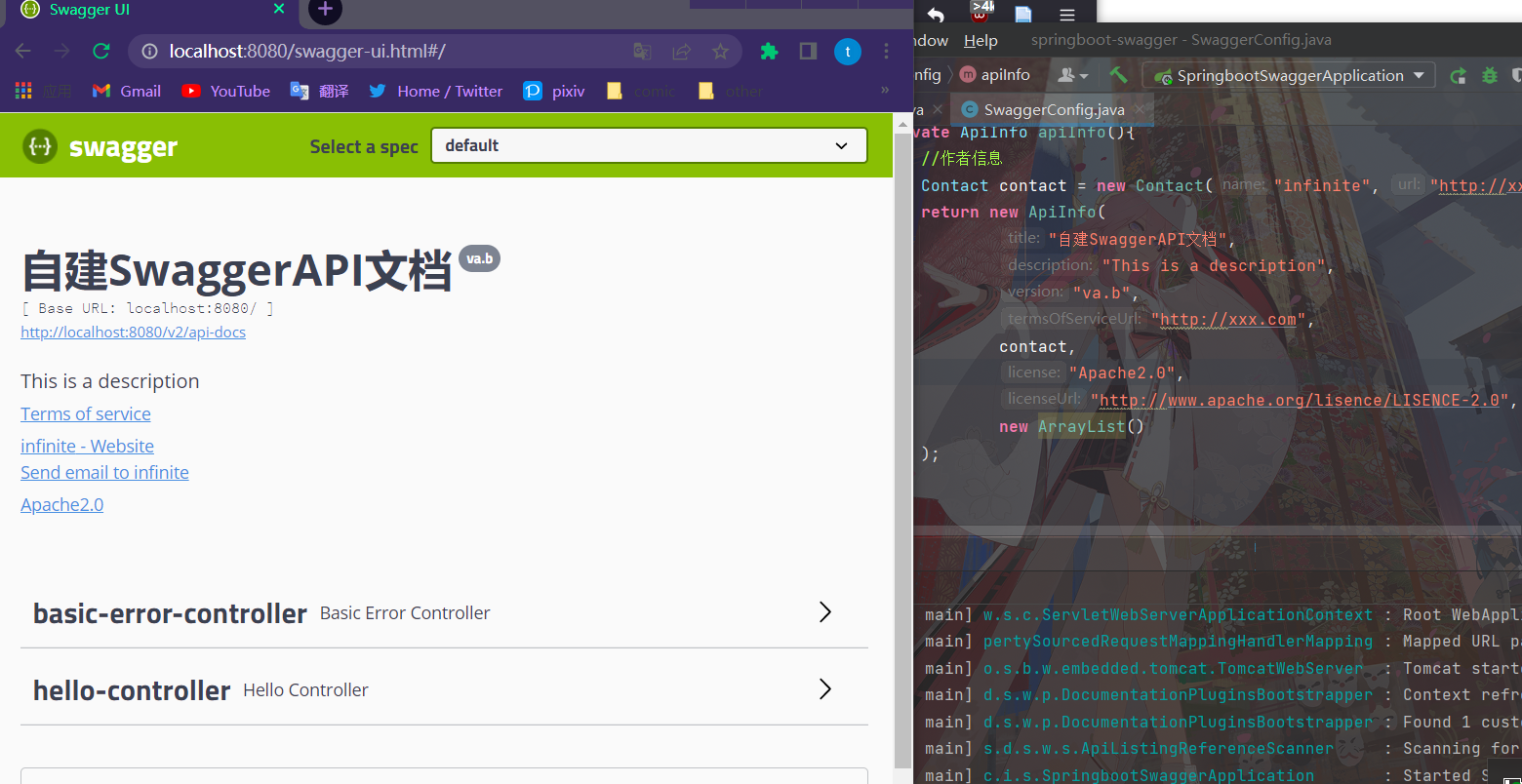Click the blue document icon above IntelliJ

click(x=1022, y=15)
